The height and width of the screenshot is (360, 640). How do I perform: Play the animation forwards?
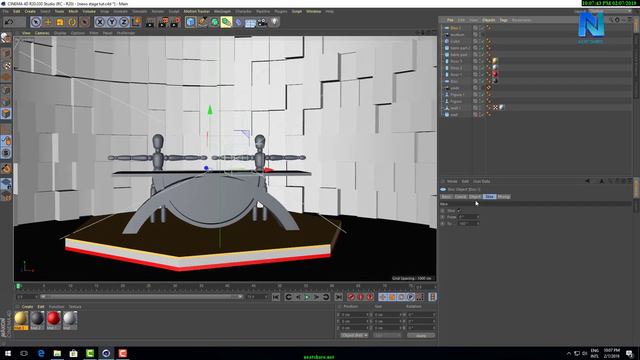point(307,297)
